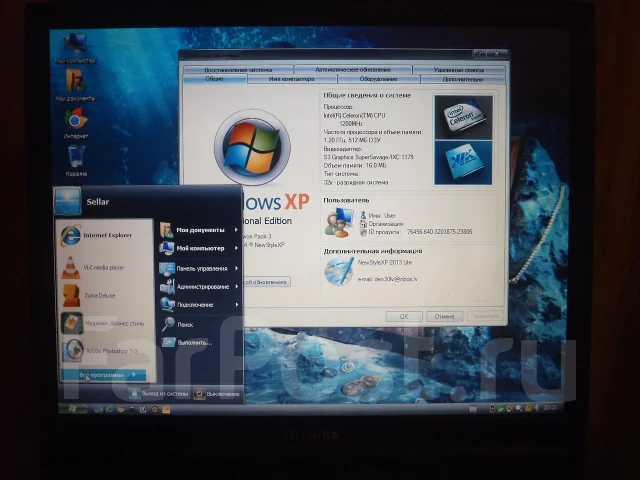Switch to Удаленные сеансы tab
Image resolution: width=640 pixels, height=480 pixels.
tap(459, 70)
